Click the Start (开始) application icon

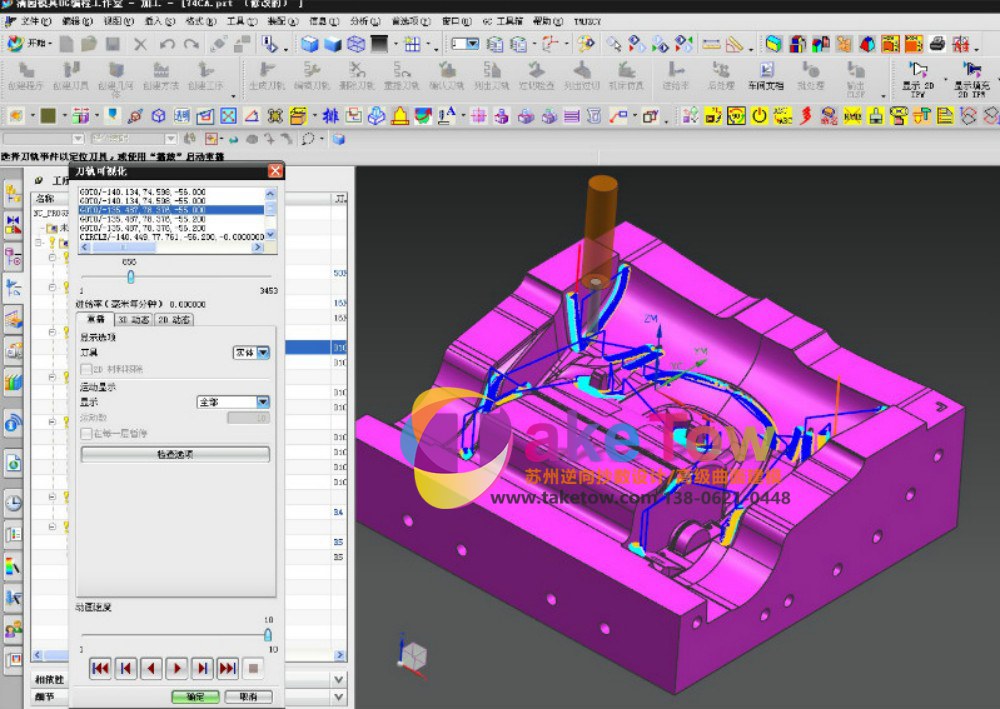coord(15,43)
